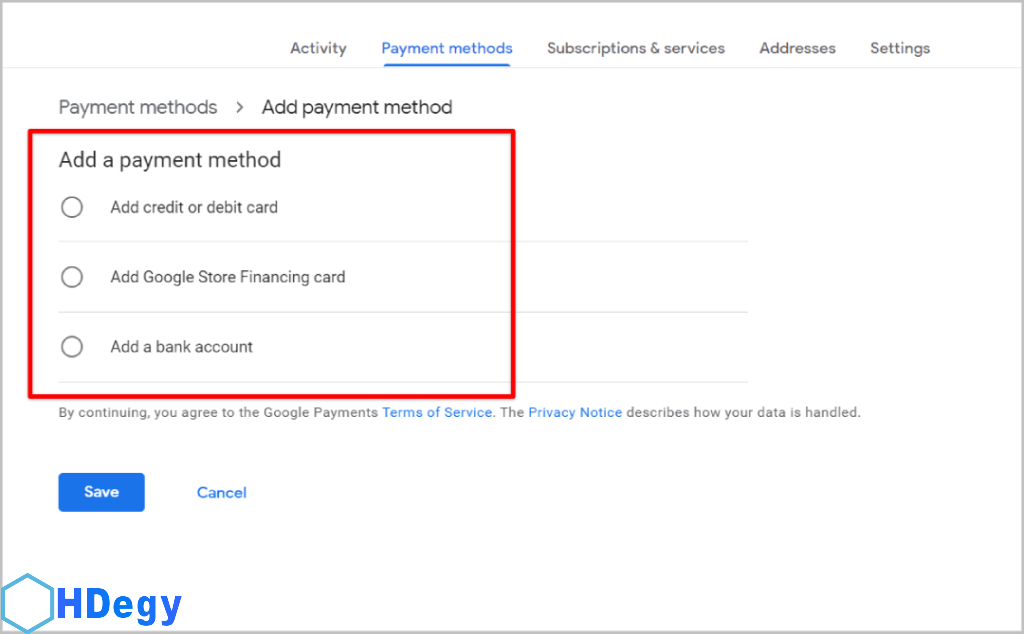
Task: Open the Activity tab
Action: point(318,48)
